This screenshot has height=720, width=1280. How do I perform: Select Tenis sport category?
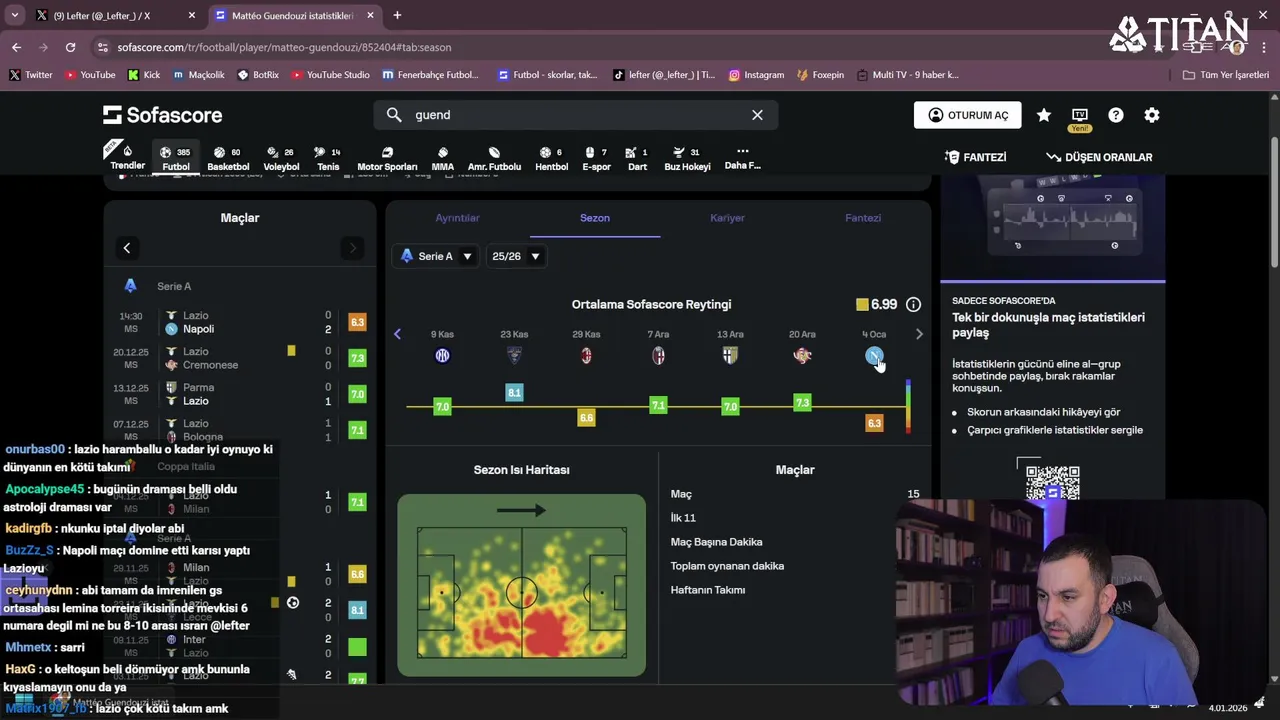click(328, 158)
